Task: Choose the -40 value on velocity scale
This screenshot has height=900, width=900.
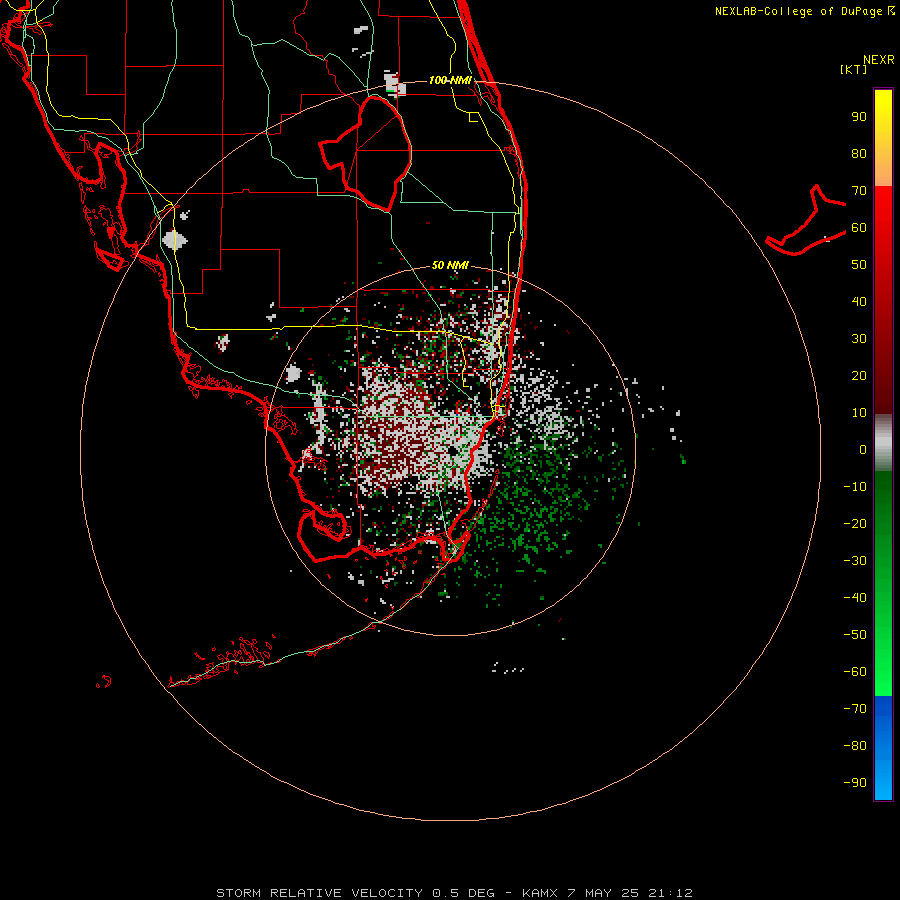Action: pos(855,598)
